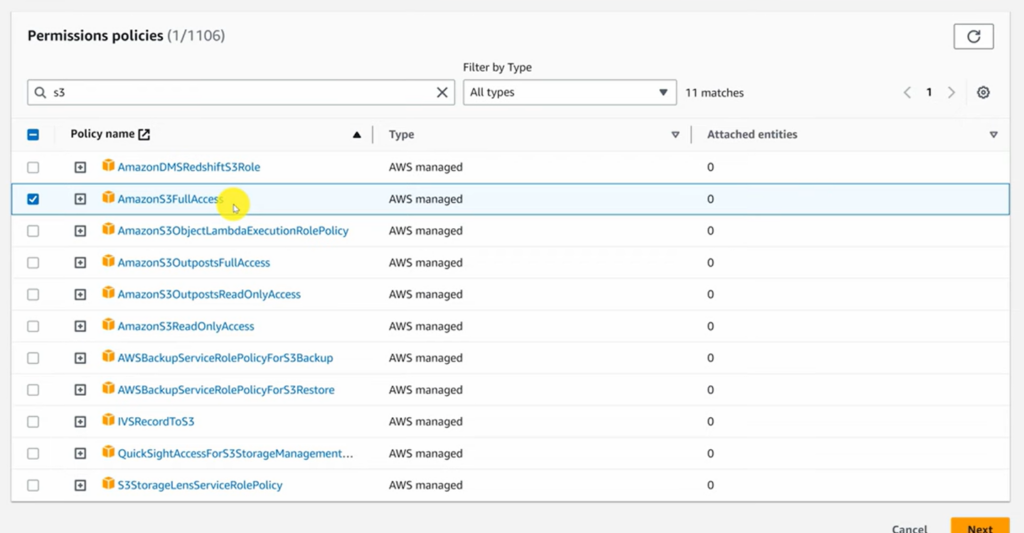Click the refresh policies icon button
The width and height of the screenshot is (1024, 533).
(973, 36)
